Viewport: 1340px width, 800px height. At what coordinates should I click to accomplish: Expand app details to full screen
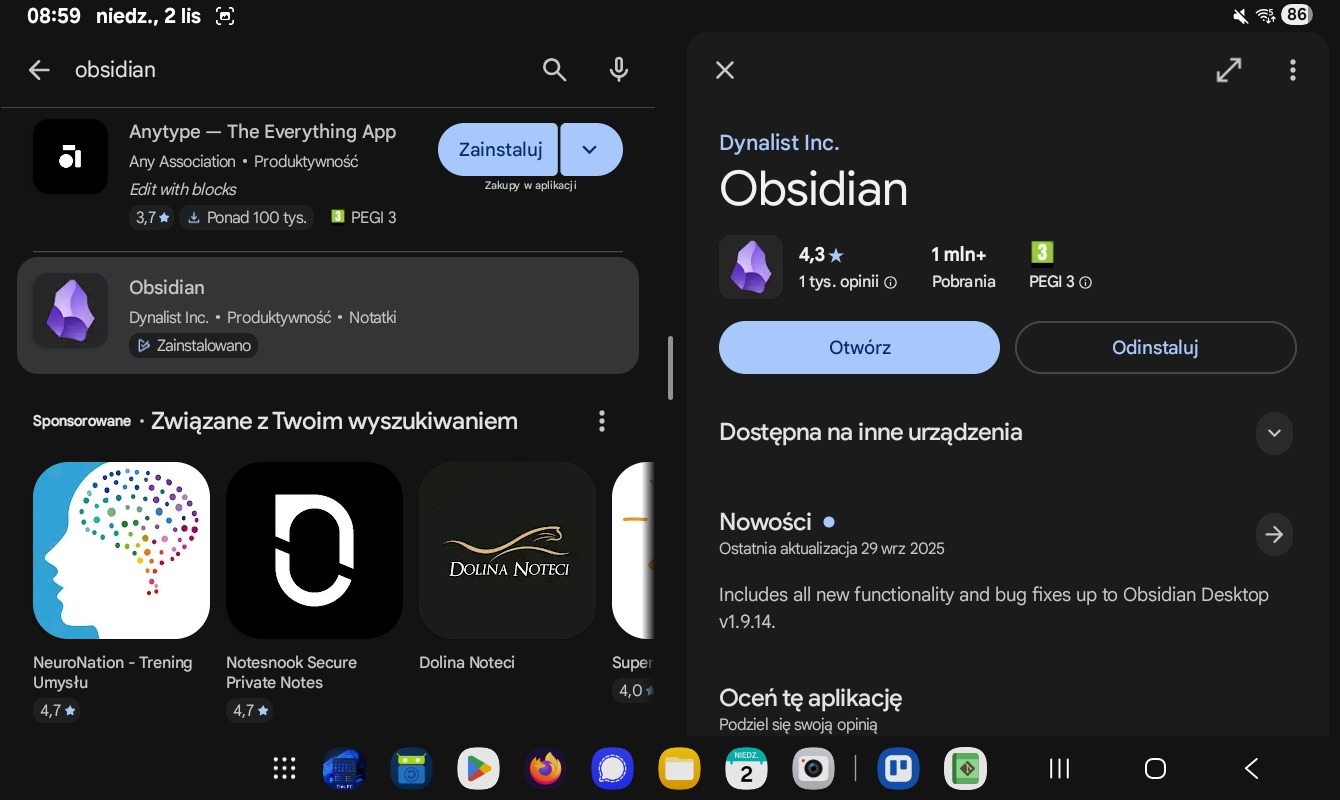coord(1228,69)
